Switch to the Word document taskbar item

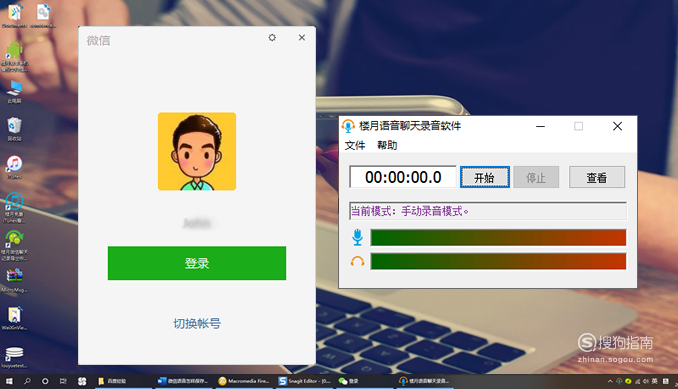(184, 381)
